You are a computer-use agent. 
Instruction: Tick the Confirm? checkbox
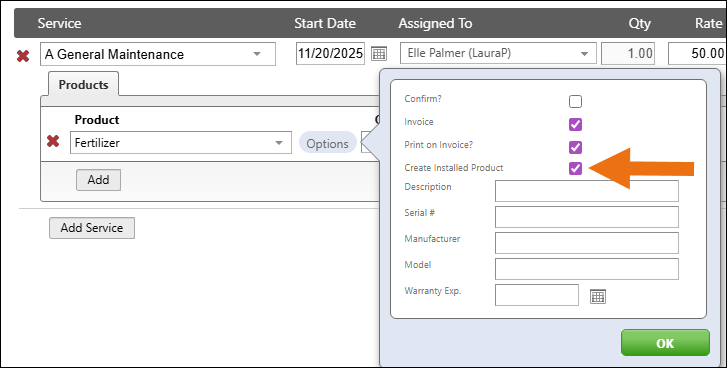click(x=575, y=101)
